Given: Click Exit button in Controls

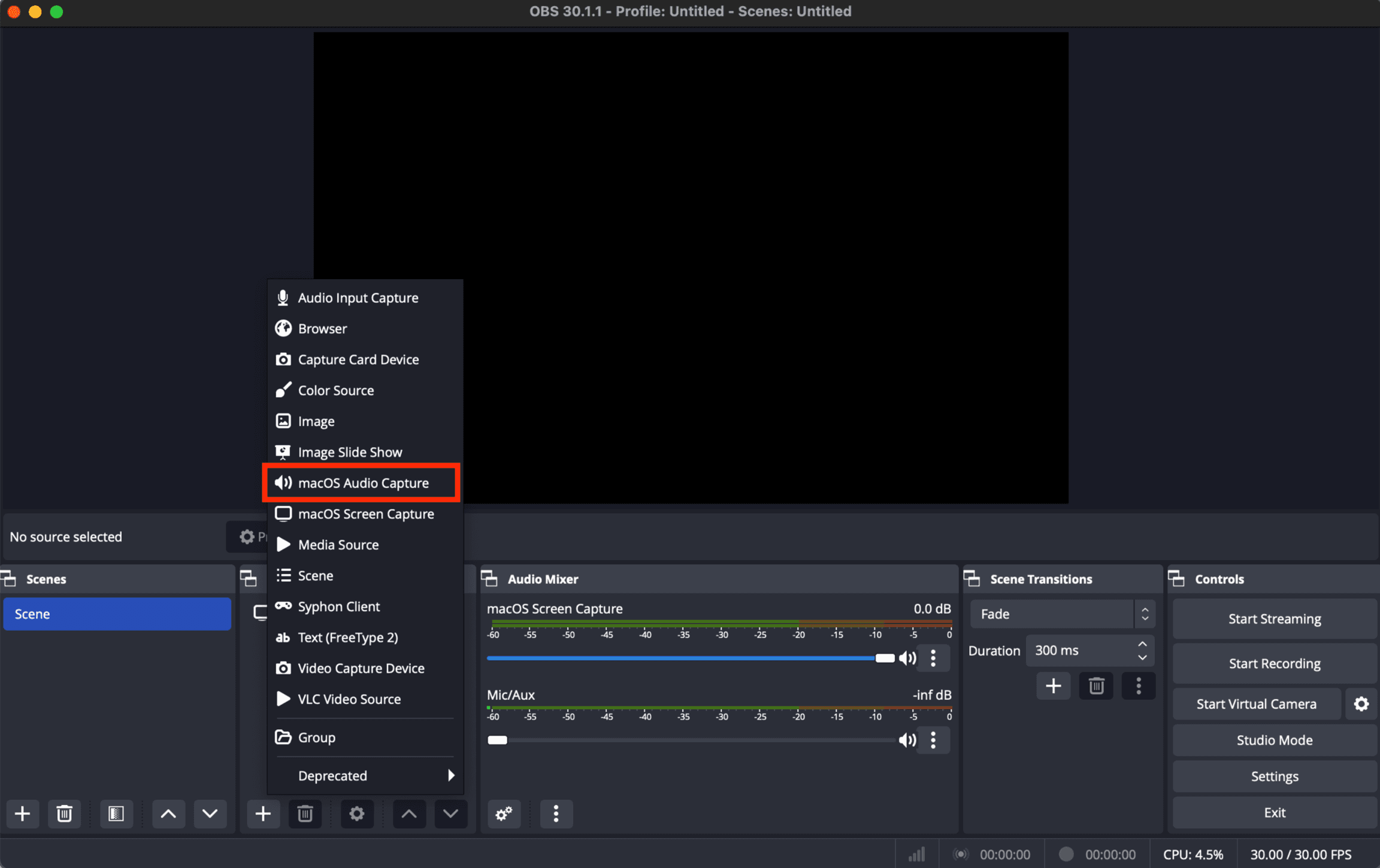Looking at the screenshot, I should coord(1275,813).
